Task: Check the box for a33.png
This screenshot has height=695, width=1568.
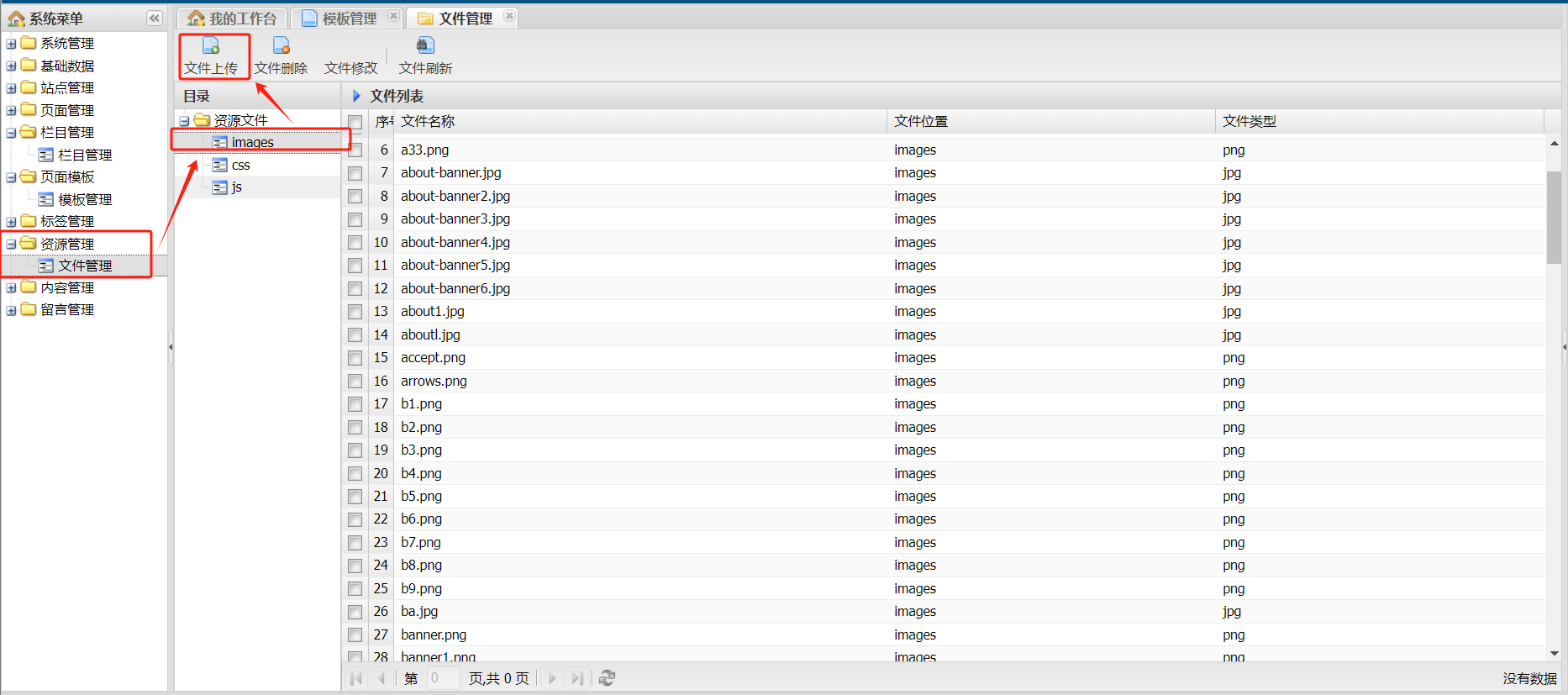Action: tap(355, 150)
